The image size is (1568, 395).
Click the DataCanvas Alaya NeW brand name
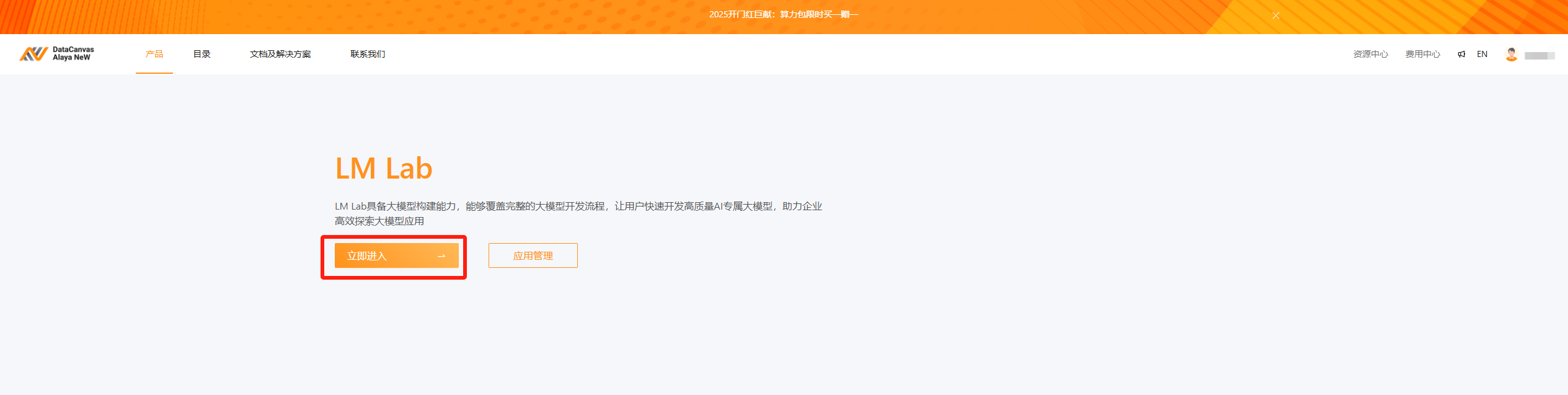[x=73, y=53]
